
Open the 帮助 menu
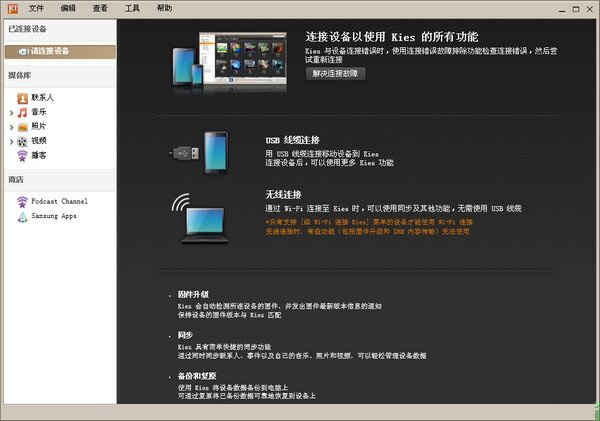pos(164,8)
